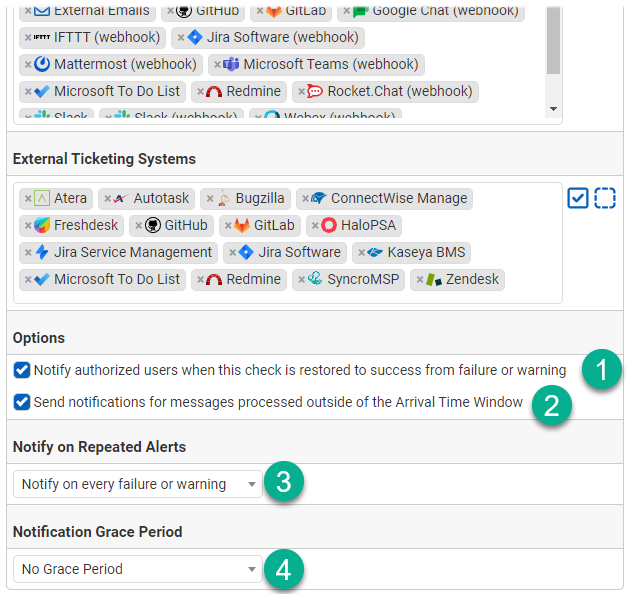Open Notification Grace Period dropdown
This screenshot has height=594, width=629.
(x=138, y=569)
